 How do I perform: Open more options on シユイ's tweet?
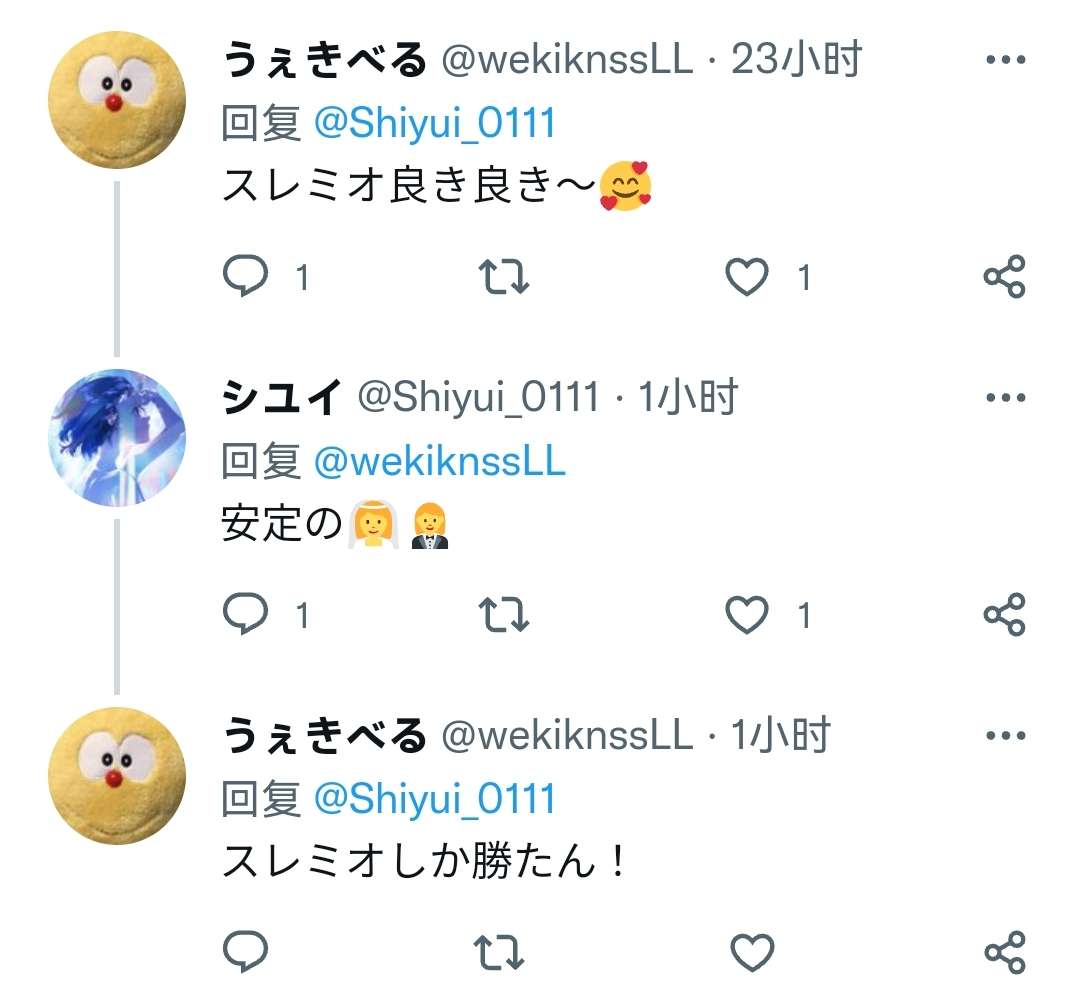pos(1006,397)
